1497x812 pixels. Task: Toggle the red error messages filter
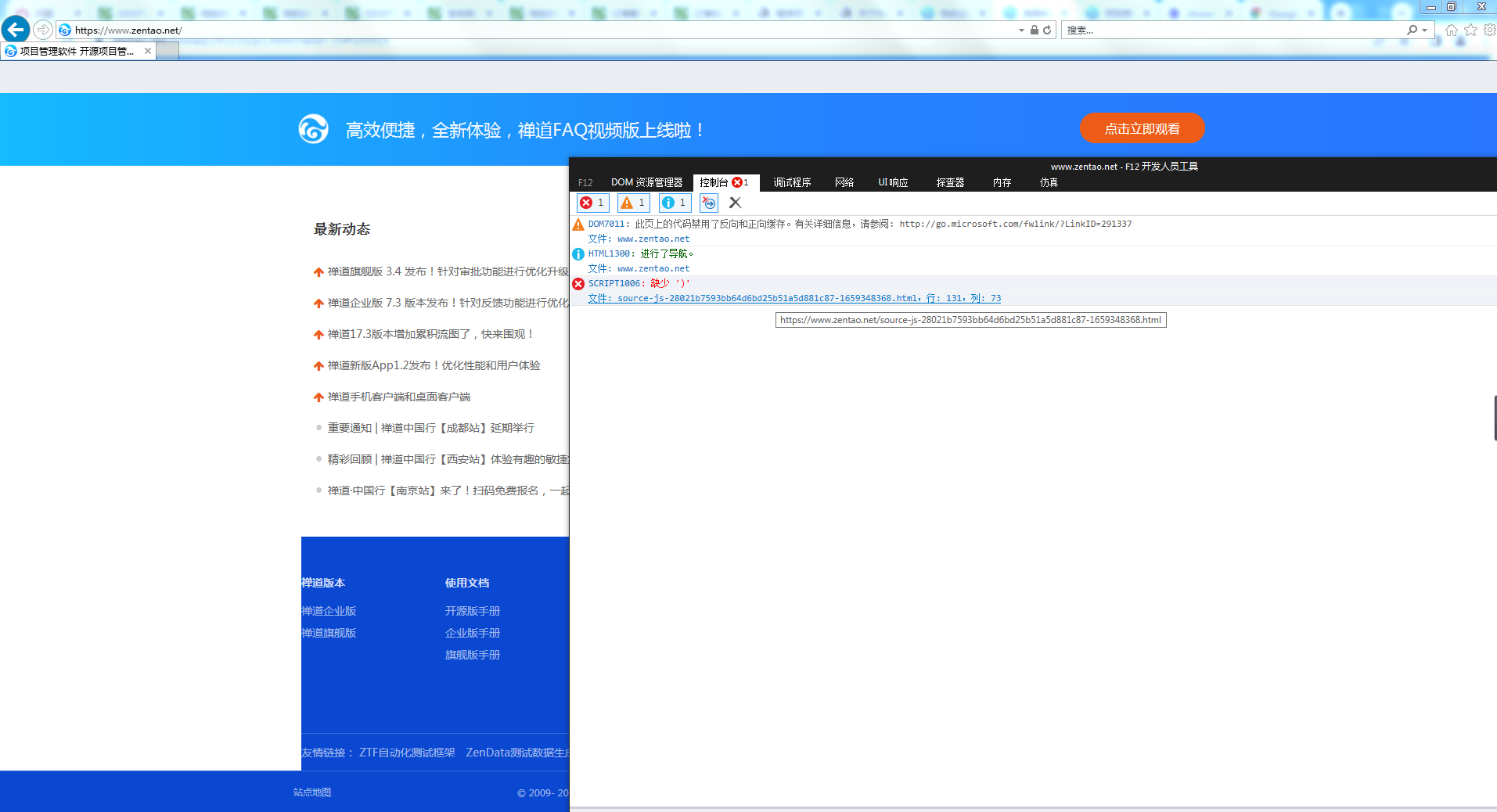point(592,203)
